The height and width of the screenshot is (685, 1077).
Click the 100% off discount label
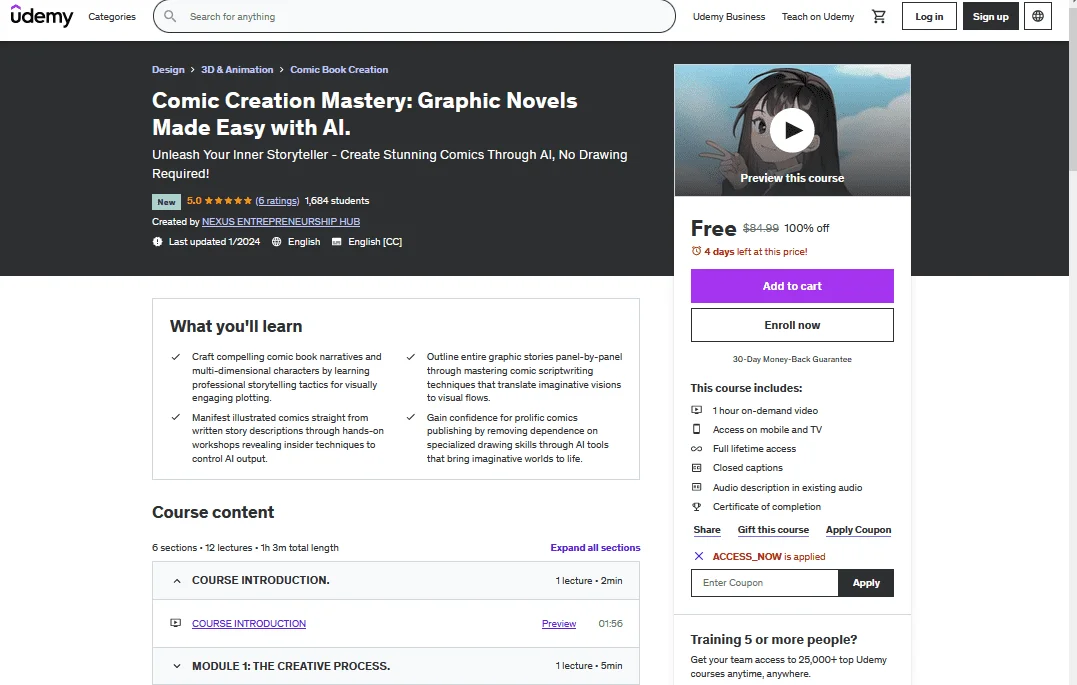806,228
